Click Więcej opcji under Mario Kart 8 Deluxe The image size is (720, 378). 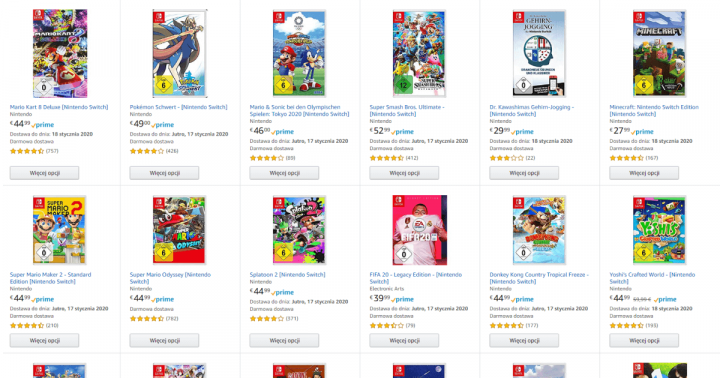[45, 173]
